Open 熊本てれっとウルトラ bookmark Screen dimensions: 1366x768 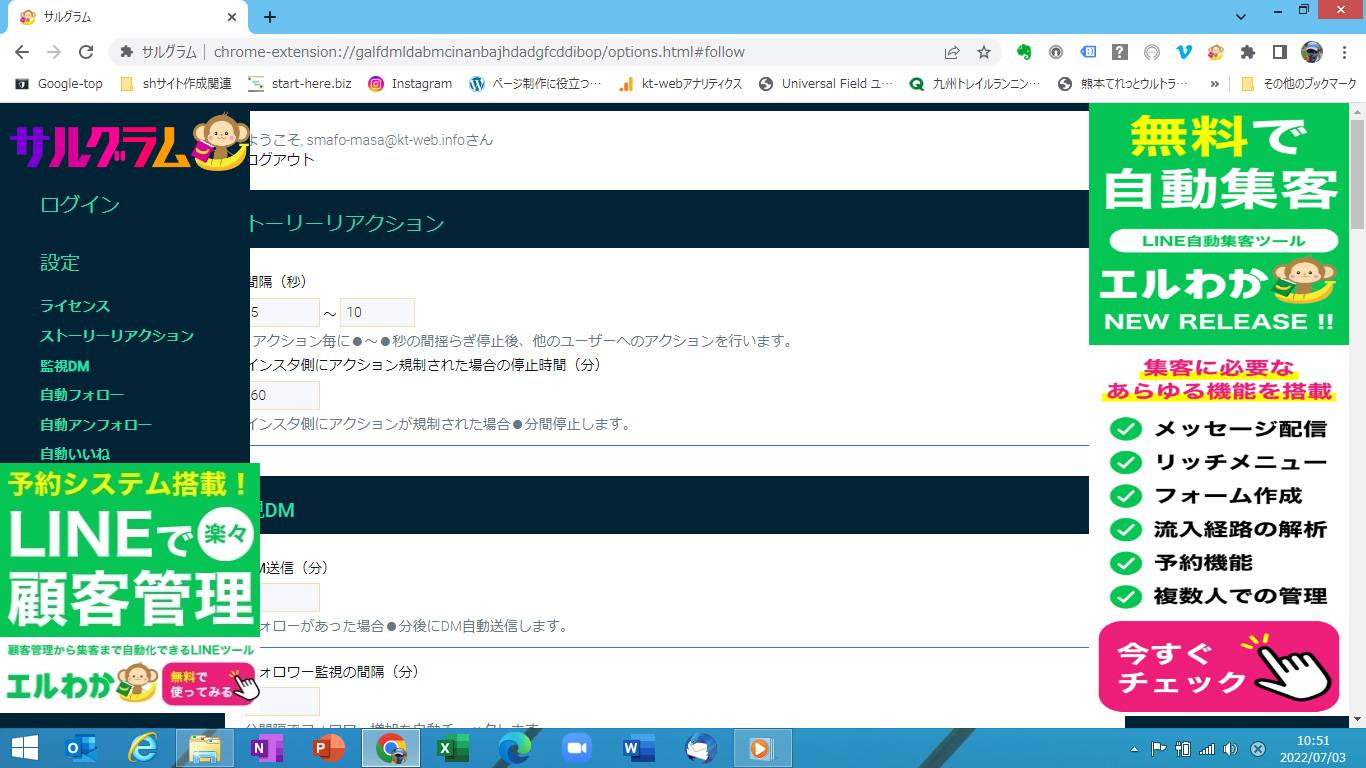[1123, 84]
